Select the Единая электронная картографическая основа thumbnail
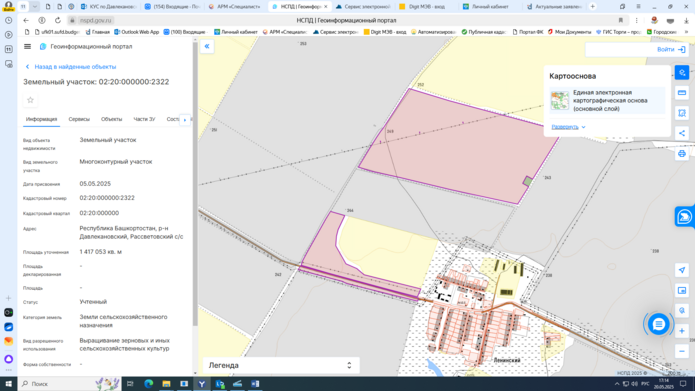Screen dimensions: 695x391 coord(560,101)
